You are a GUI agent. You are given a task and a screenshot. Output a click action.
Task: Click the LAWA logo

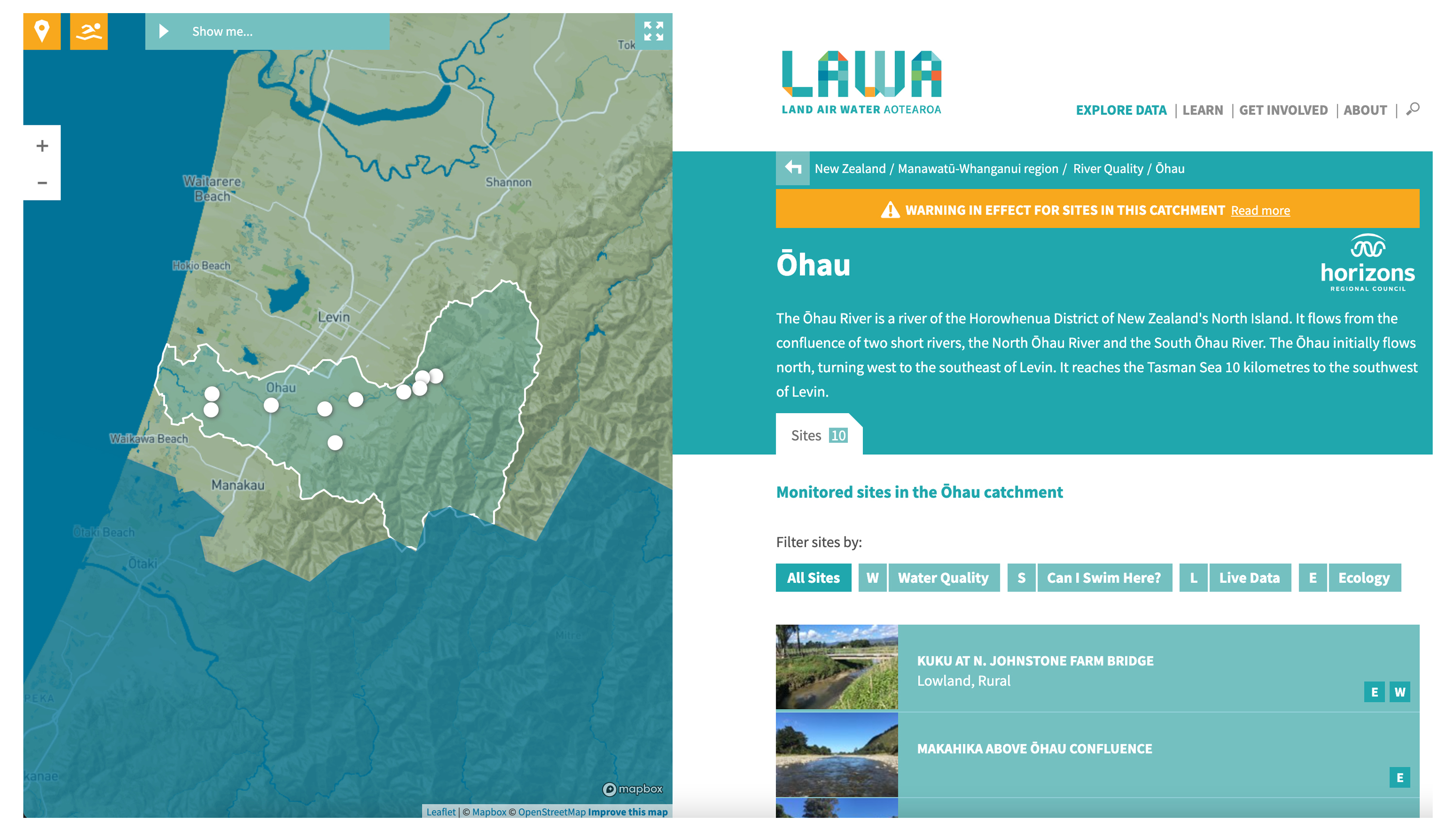(x=861, y=82)
